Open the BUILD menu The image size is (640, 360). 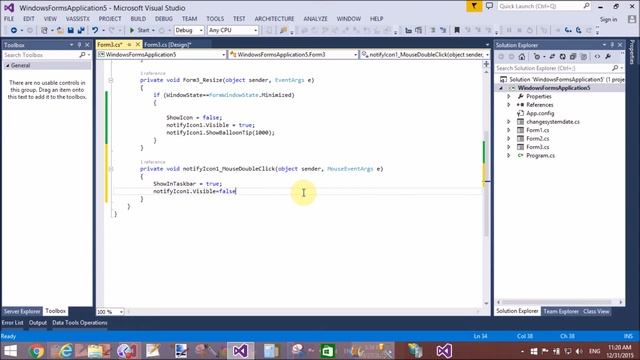tap(138, 19)
